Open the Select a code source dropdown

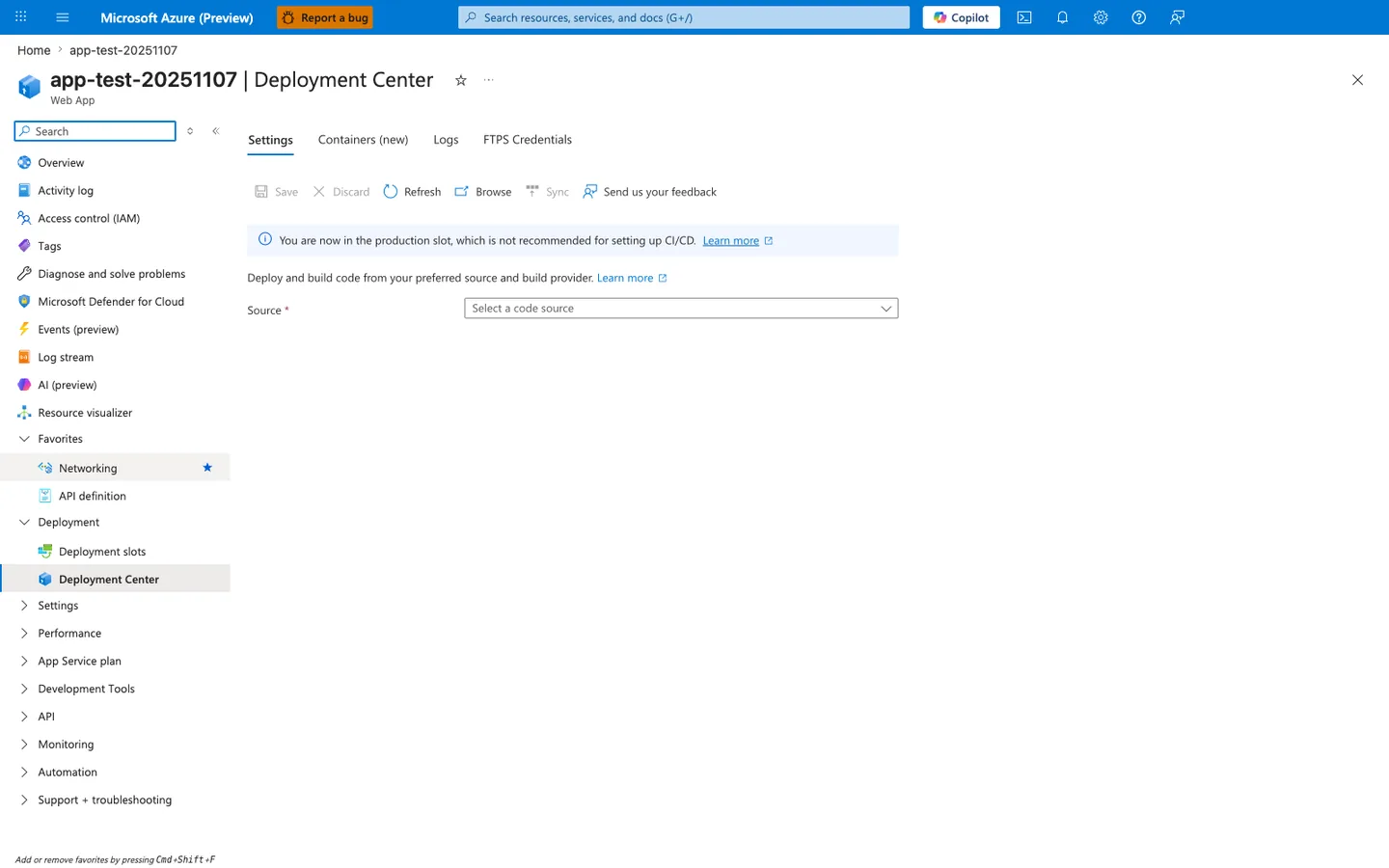coord(681,309)
